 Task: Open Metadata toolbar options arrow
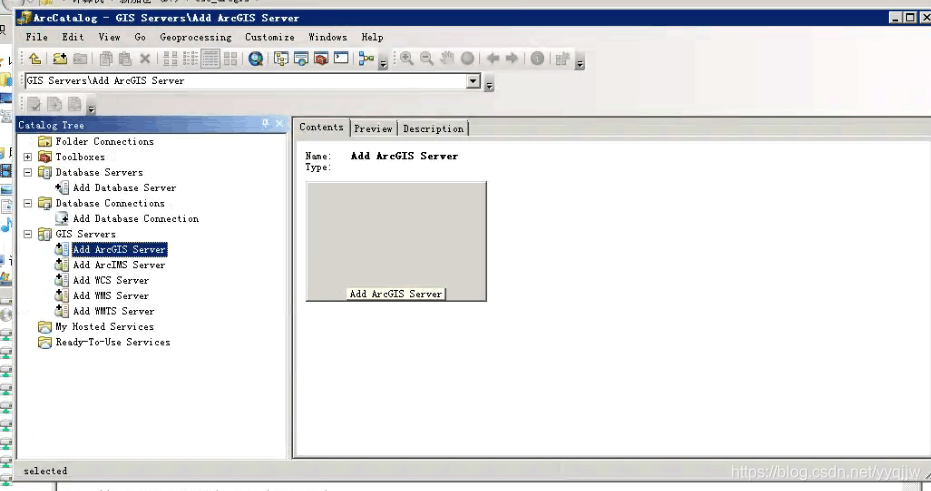coord(91,108)
